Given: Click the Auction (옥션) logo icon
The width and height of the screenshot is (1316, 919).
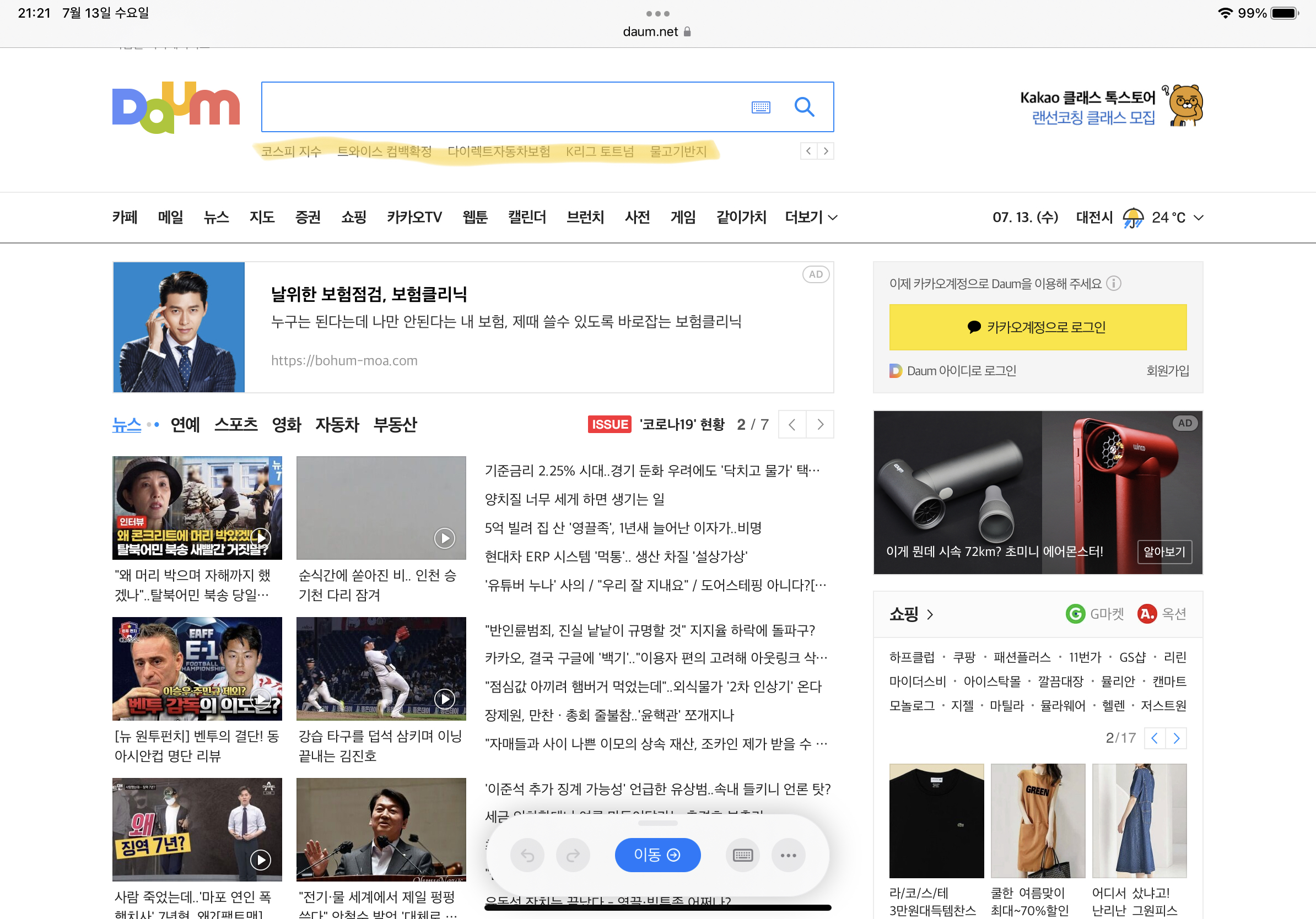Looking at the screenshot, I should coord(1146,614).
